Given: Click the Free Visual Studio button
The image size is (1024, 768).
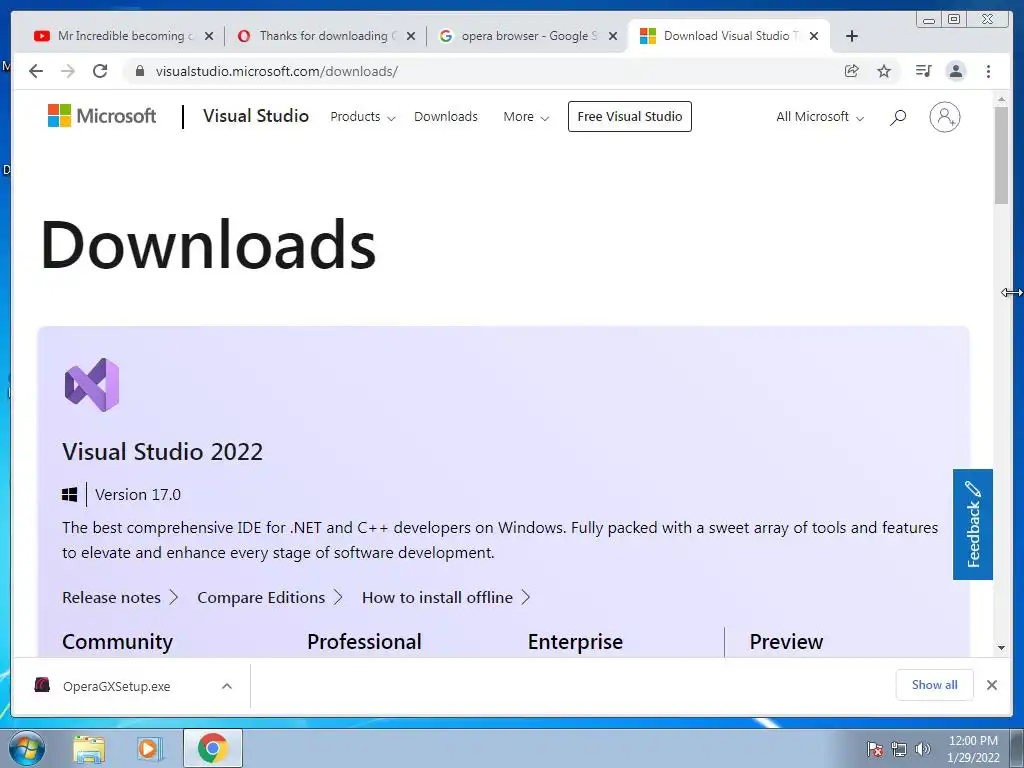Looking at the screenshot, I should [630, 116].
